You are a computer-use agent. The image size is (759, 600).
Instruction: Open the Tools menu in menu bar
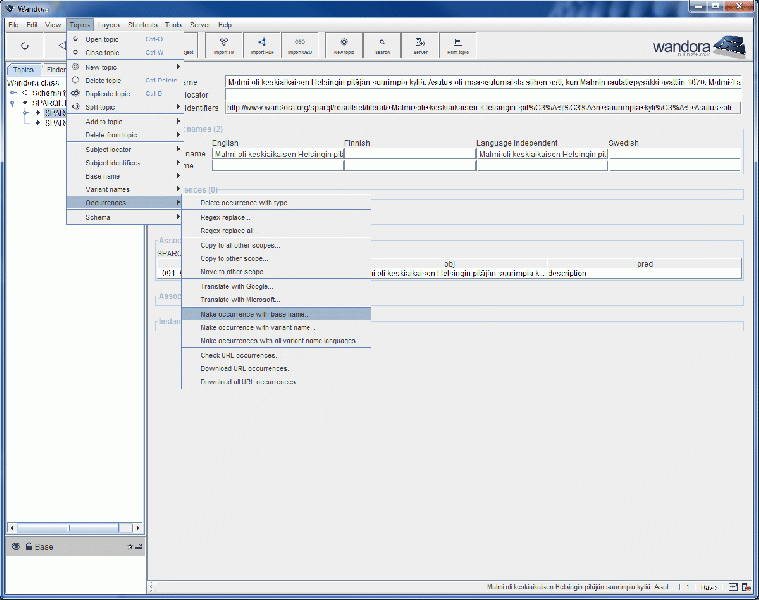[174, 23]
